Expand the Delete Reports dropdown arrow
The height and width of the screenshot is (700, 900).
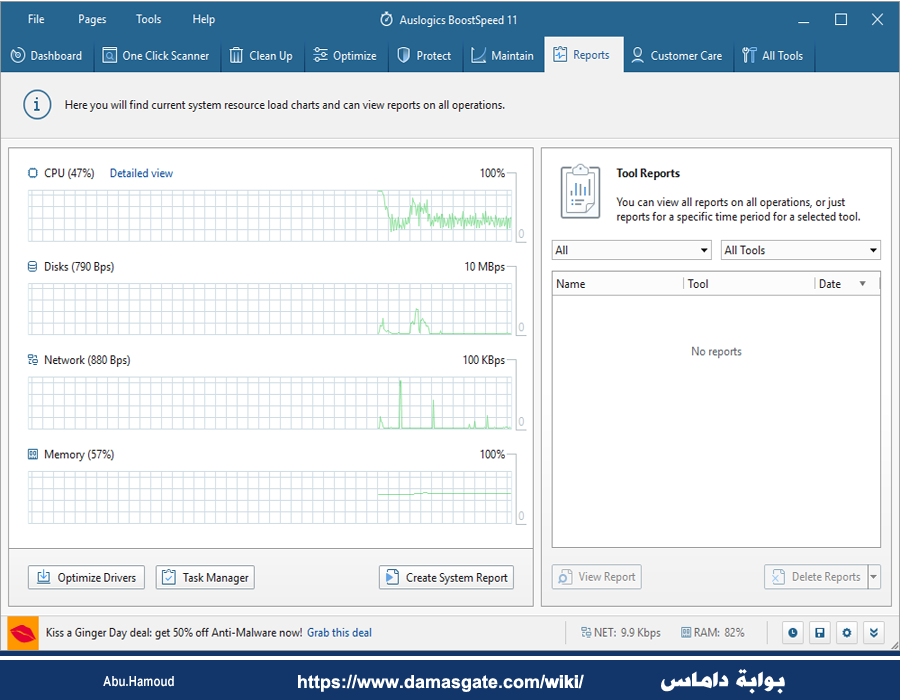(x=874, y=577)
